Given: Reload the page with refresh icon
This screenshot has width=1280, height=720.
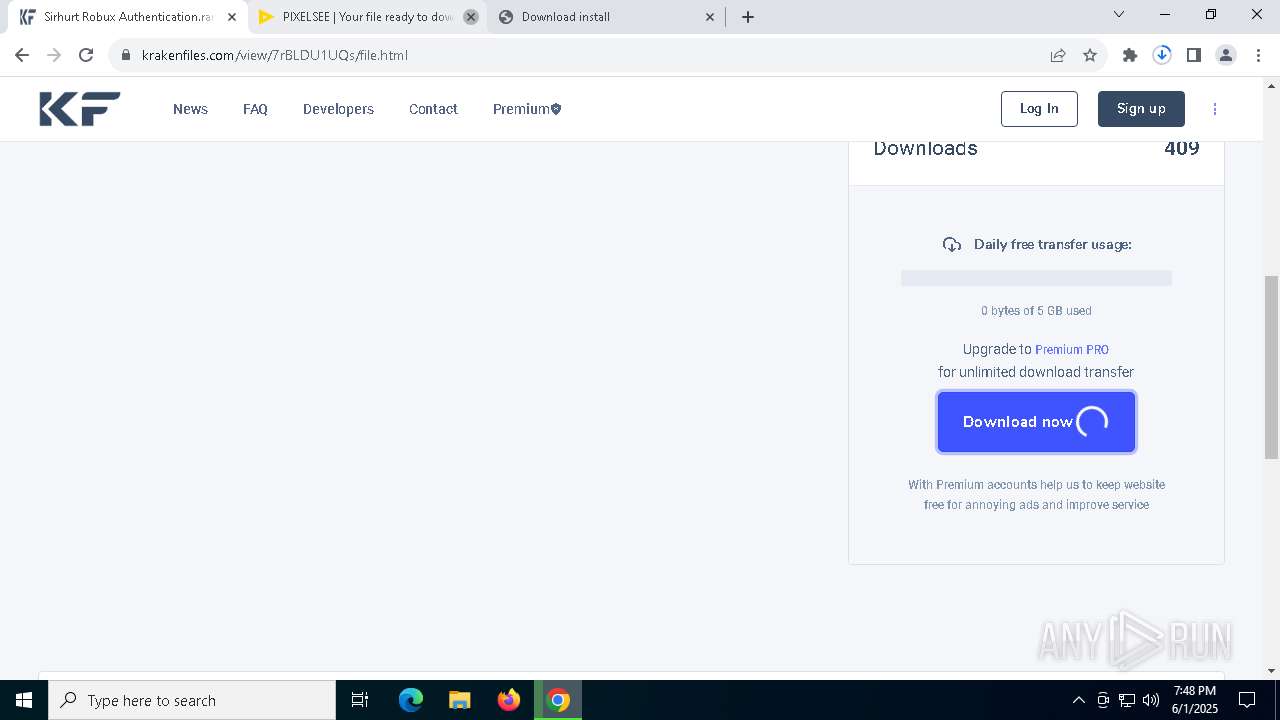Looking at the screenshot, I should click(86, 55).
